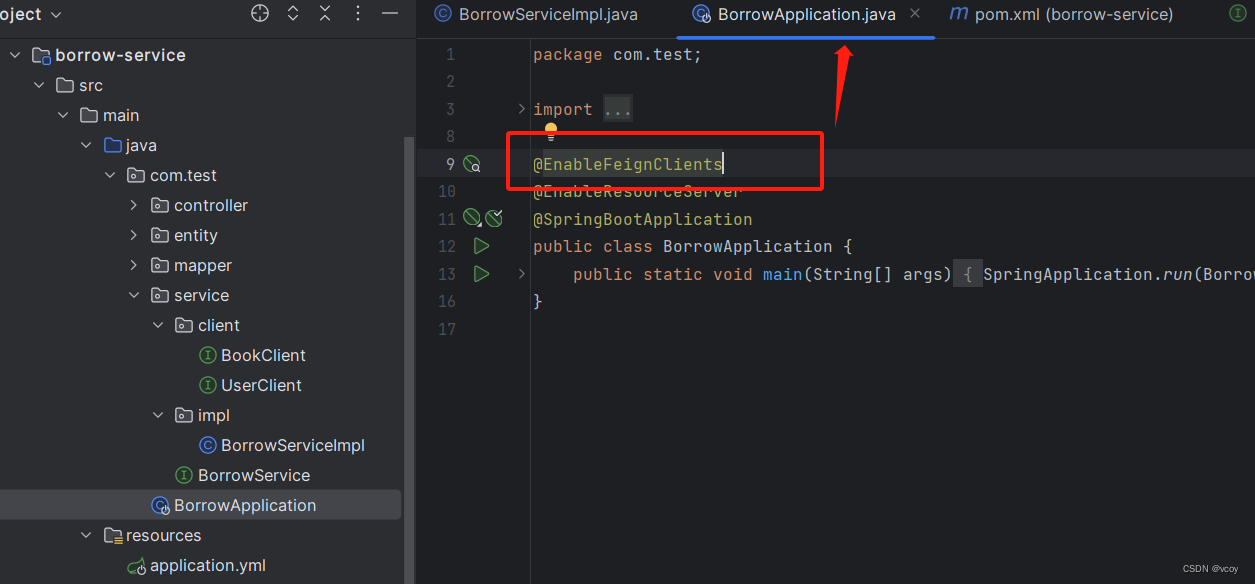Open application.yml file in tree
The height and width of the screenshot is (584, 1255).
click(208, 565)
